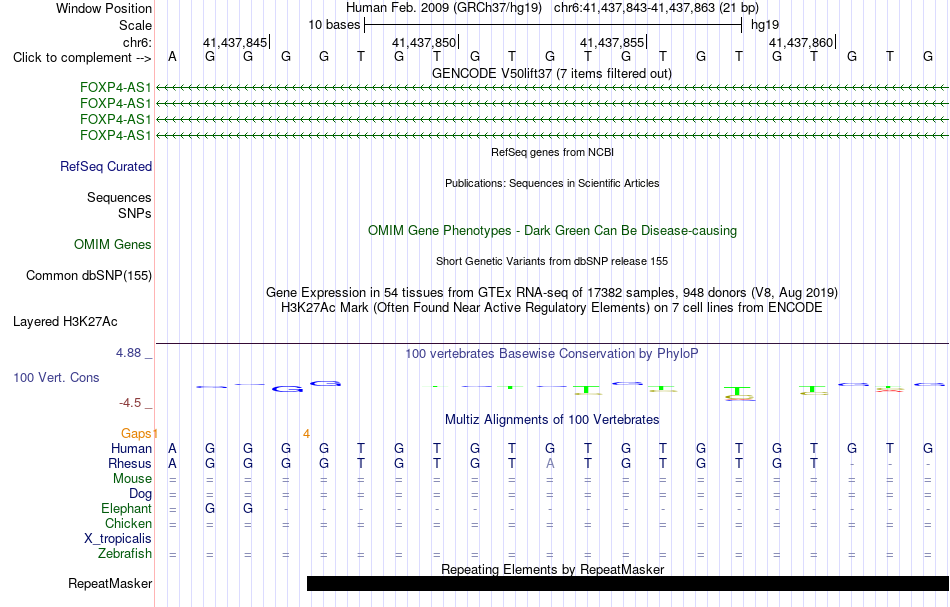Click the 100 Vert. Cons label
Screen dimensions: 950x607
[56, 377]
